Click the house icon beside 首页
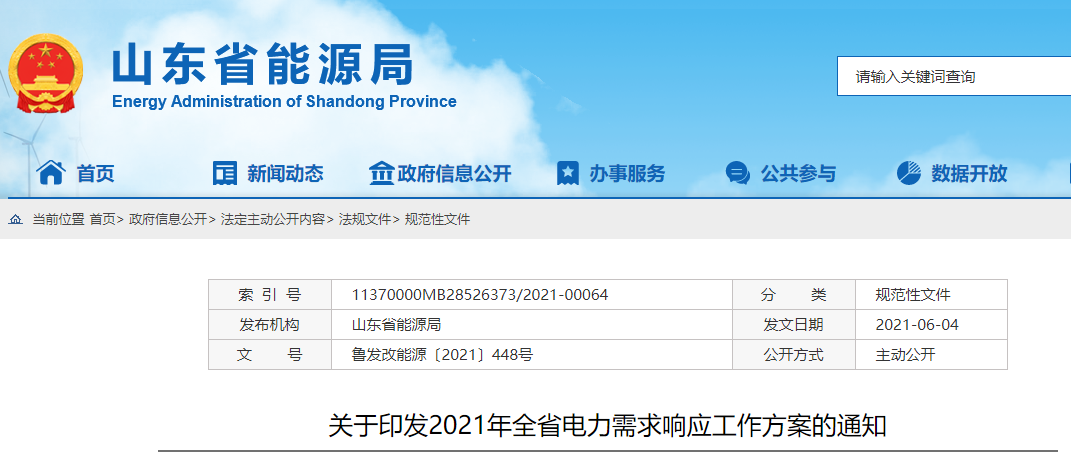This screenshot has width=1071, height=453. click(x=50, y=173)
